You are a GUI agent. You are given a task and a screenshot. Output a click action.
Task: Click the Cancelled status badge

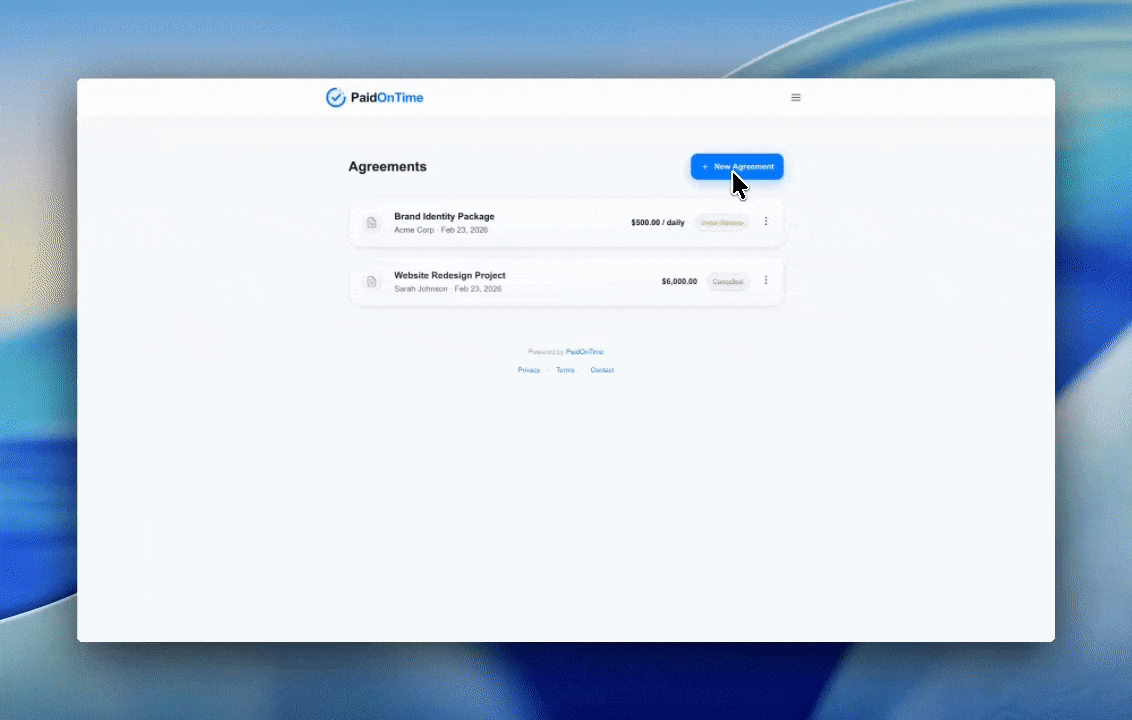point(728,282)
